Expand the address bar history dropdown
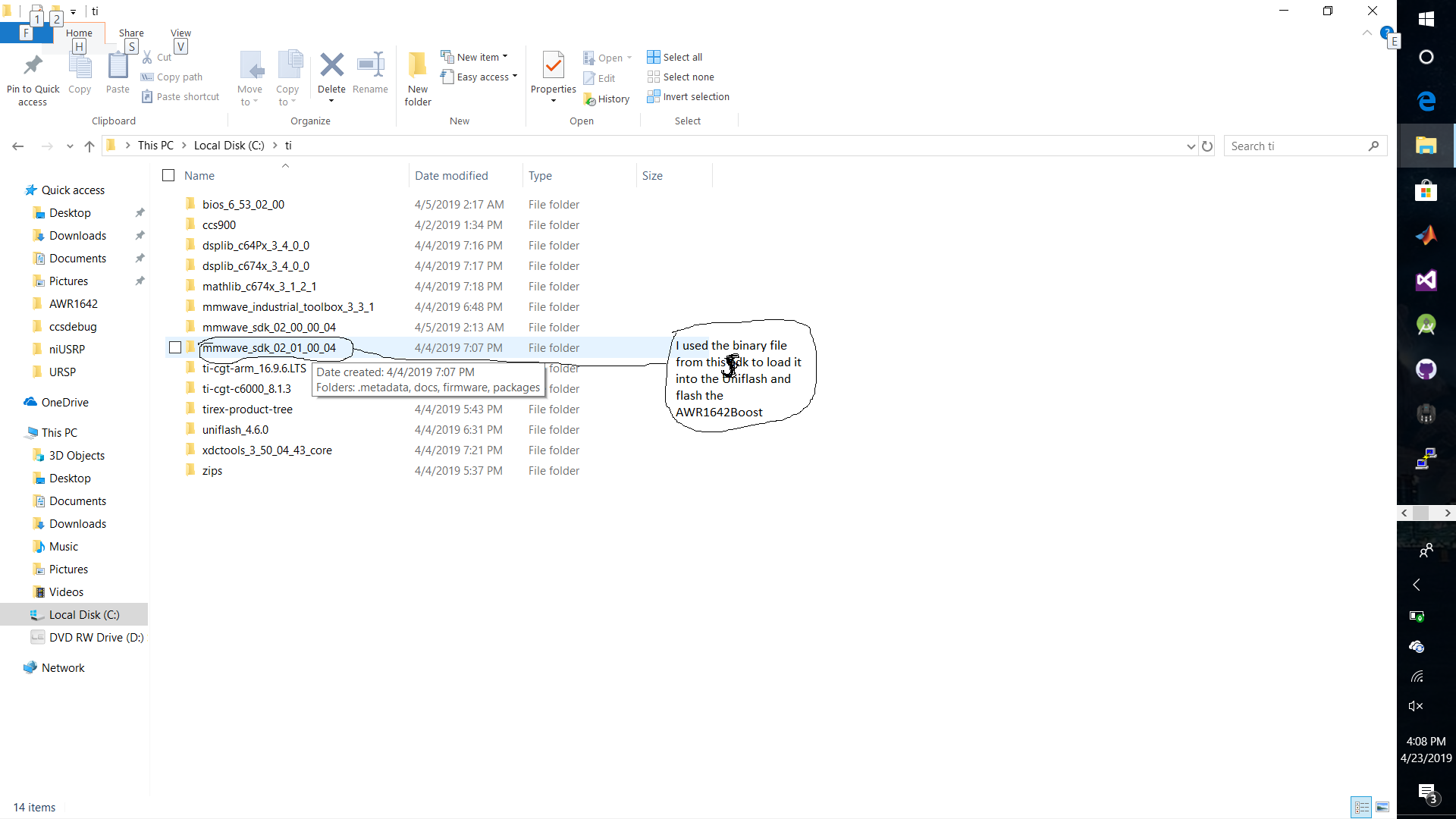The image size is (1456, 819). (1191, 146)
